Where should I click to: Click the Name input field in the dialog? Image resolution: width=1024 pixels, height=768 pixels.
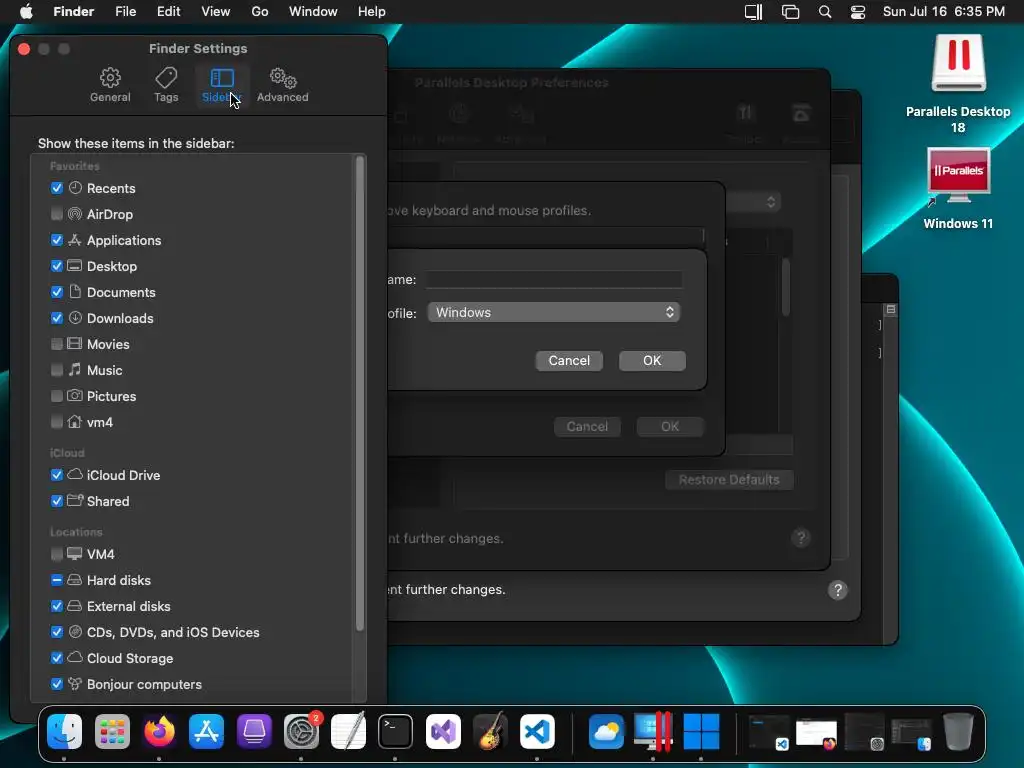point(554,280)
